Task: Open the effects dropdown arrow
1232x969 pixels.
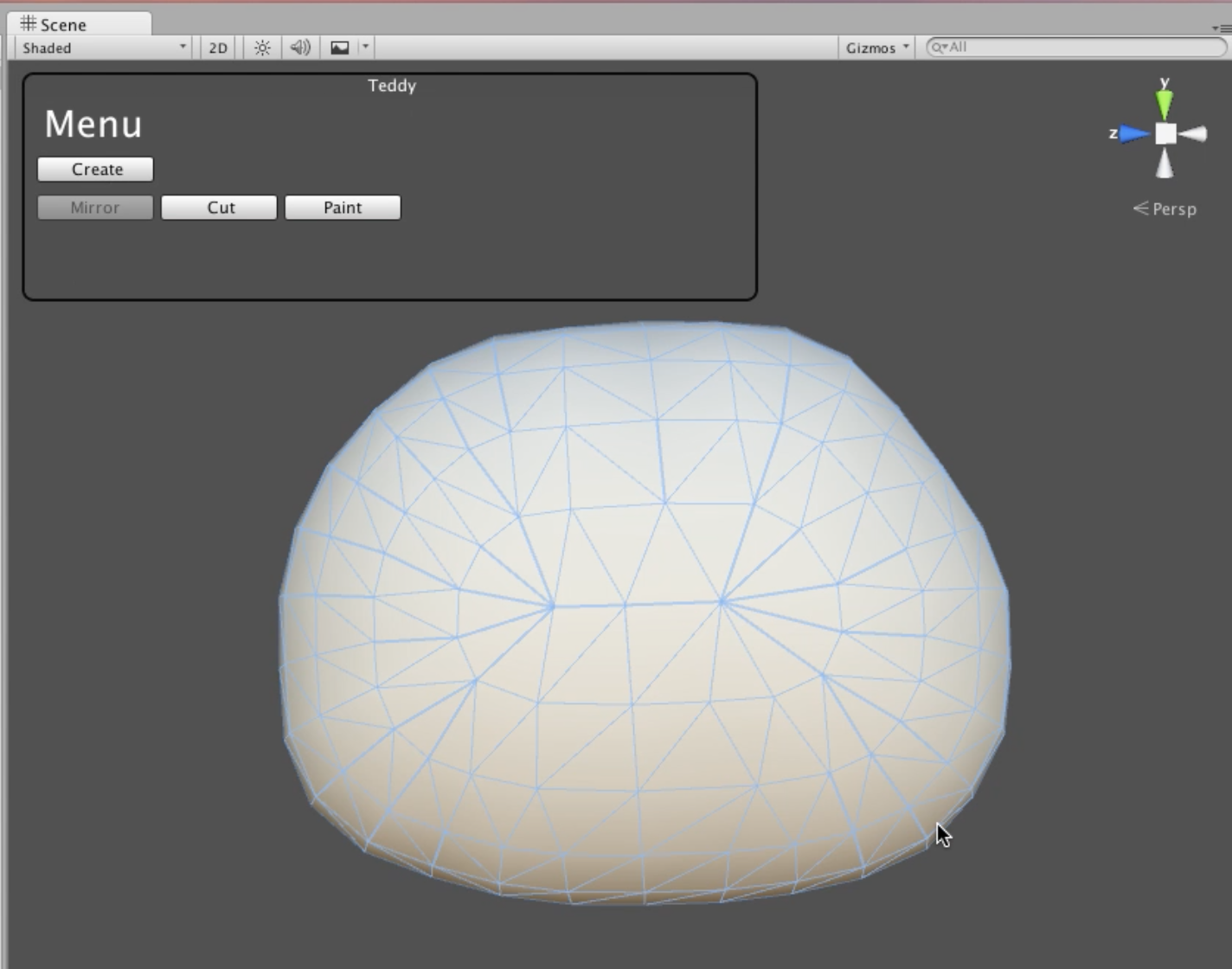Action: pyautogui.click(x=365, y=47)
